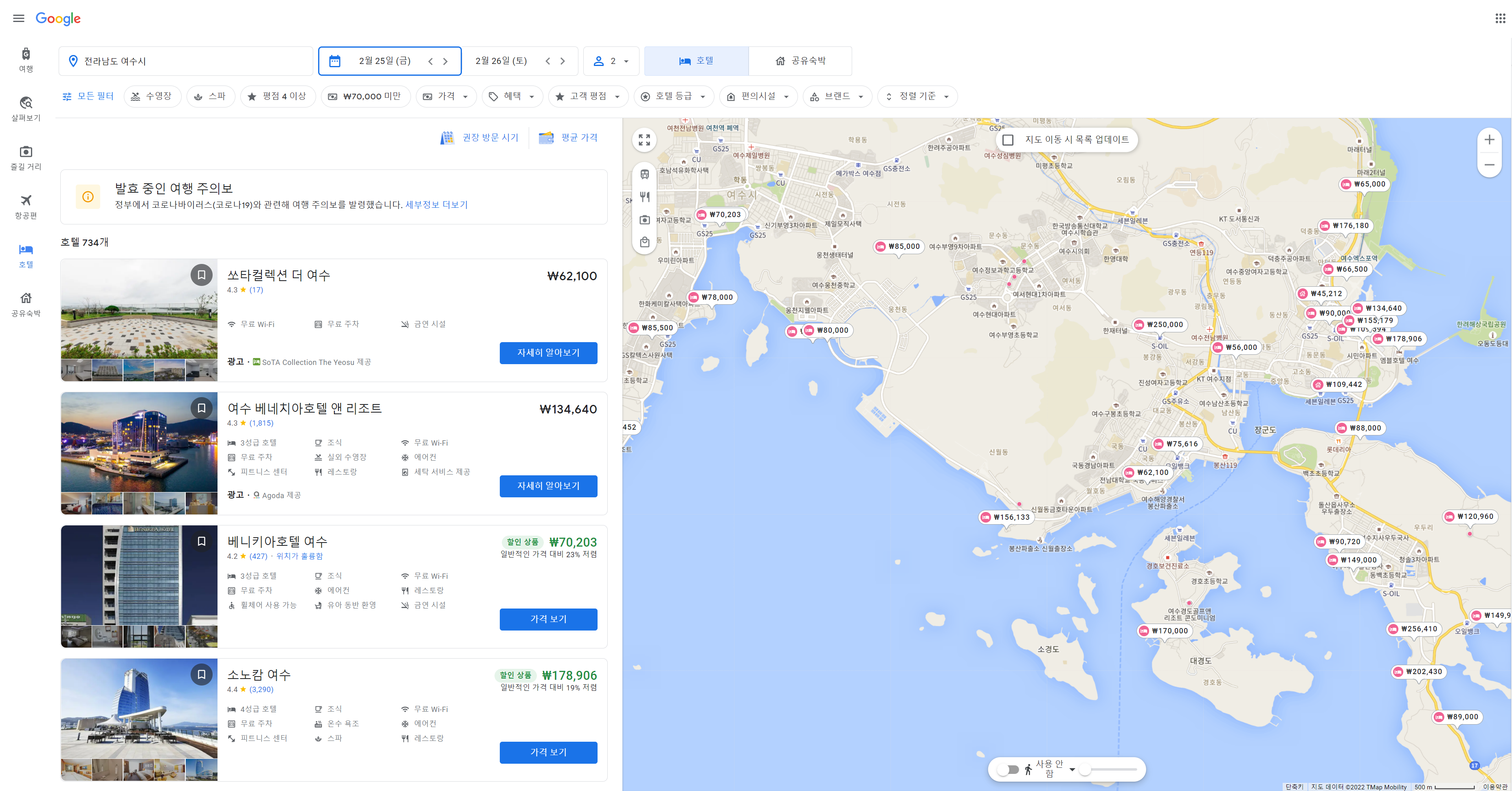Open 정렬 기준 sort dropdown
1512x791 pixels.
click(917, 96)
